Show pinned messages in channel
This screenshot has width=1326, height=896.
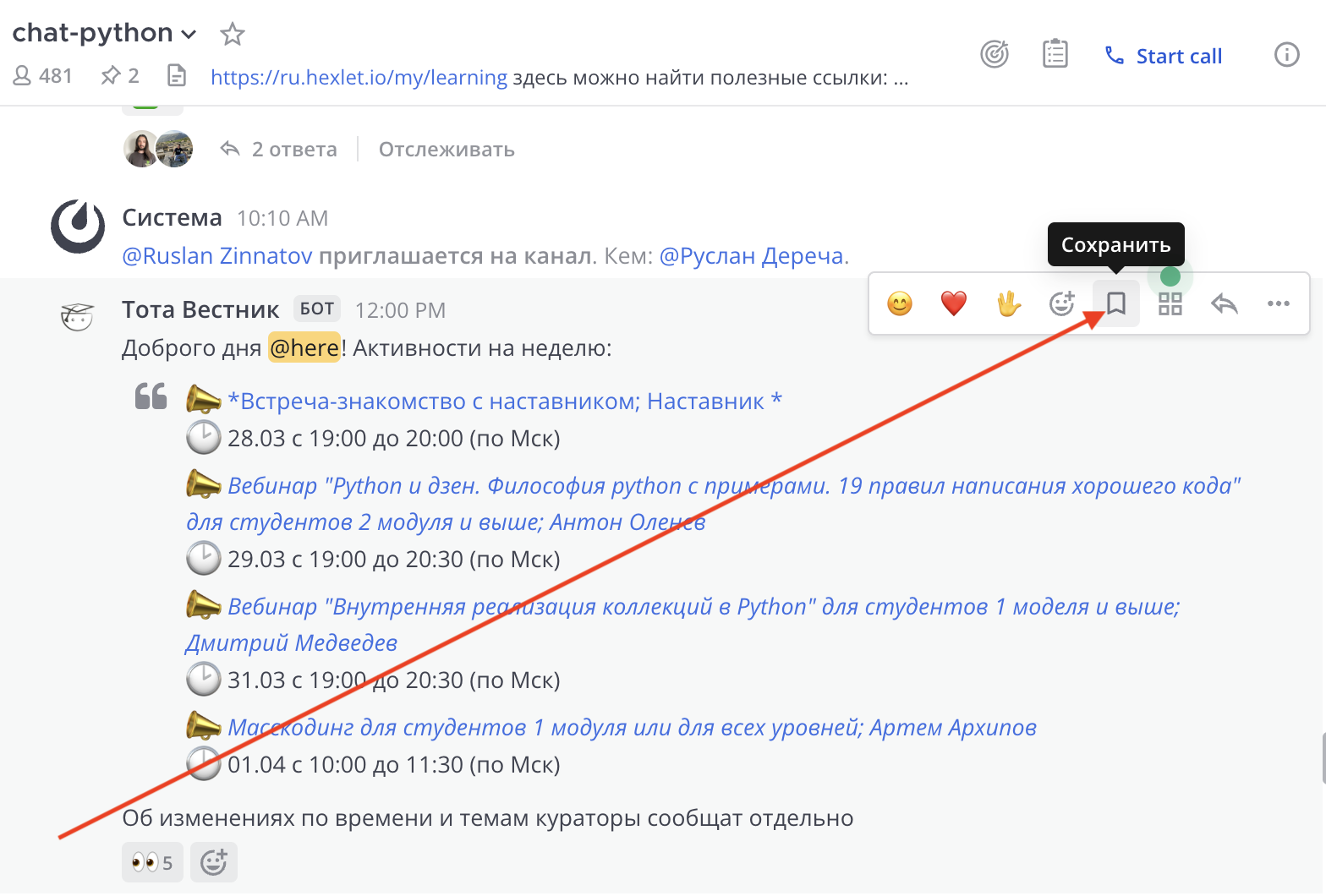tap(119, 76)
